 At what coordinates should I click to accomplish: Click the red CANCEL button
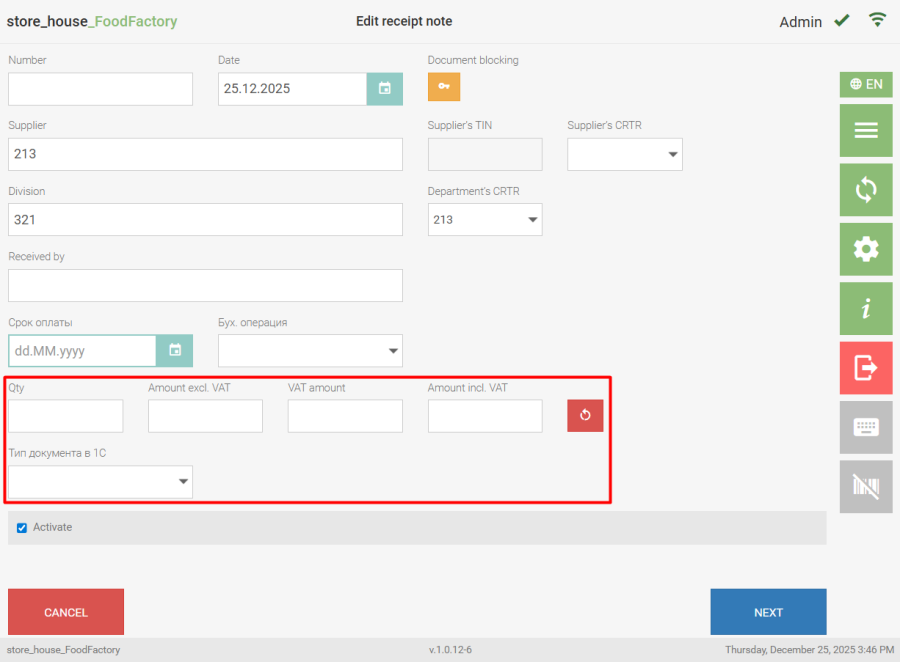pyautogui.click(x=66, y=612)
